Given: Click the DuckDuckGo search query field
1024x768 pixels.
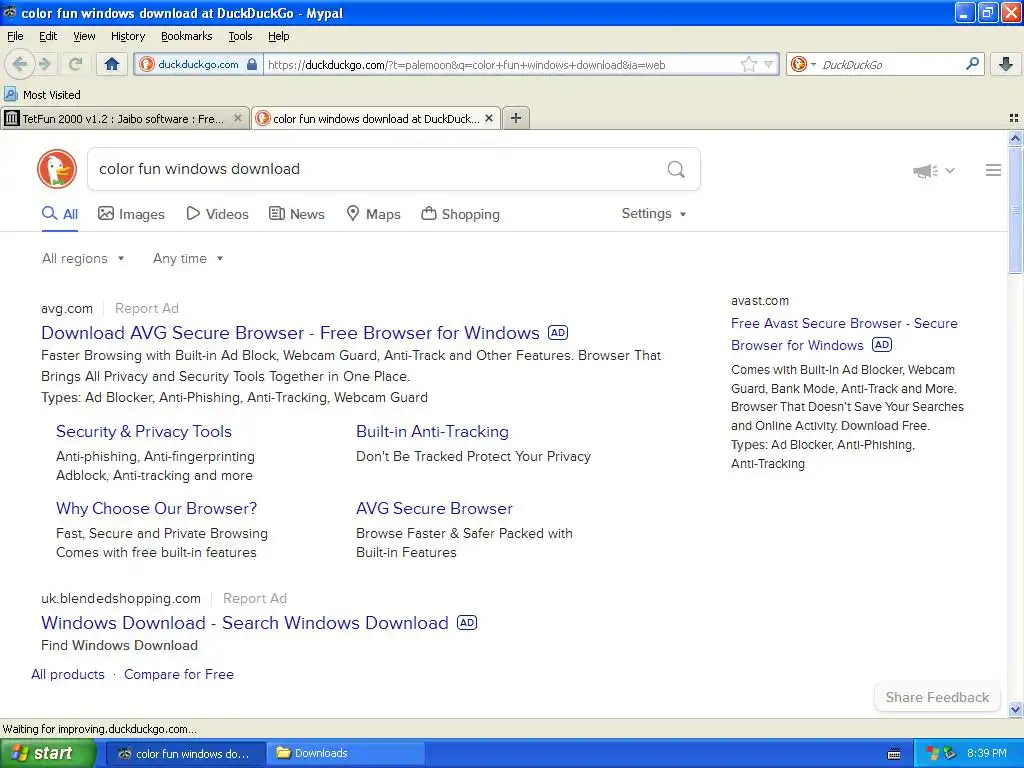Looking at the screenshot, I should coord(376,169).
